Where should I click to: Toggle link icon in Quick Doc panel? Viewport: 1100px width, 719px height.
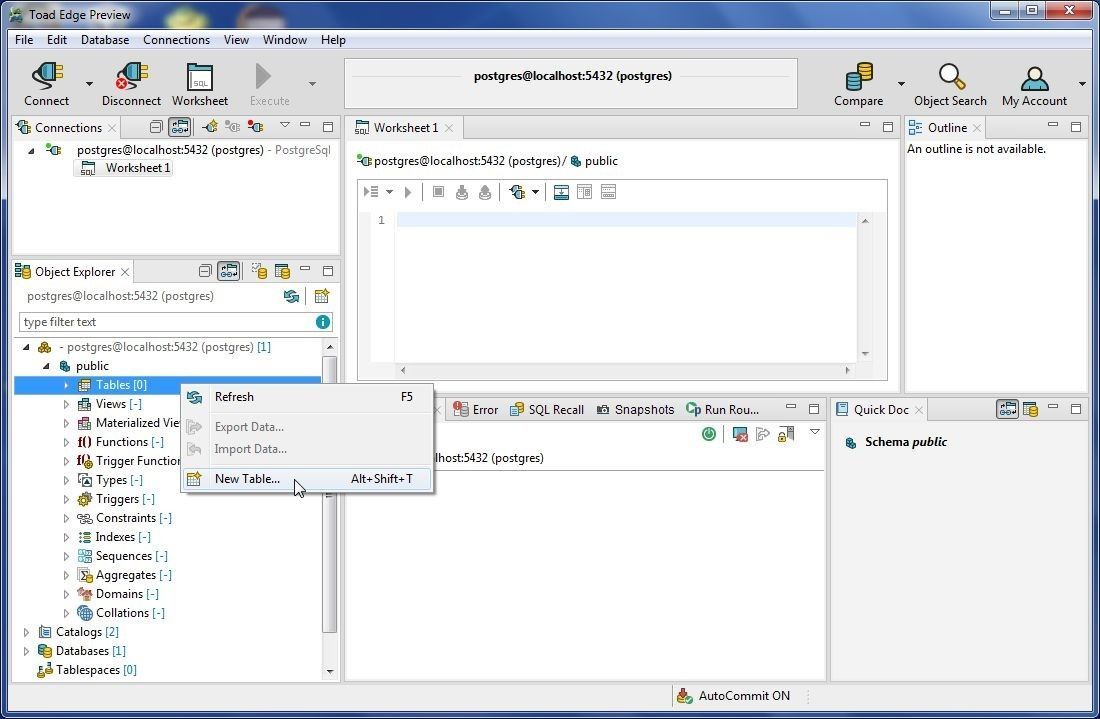coord(1007,409)
